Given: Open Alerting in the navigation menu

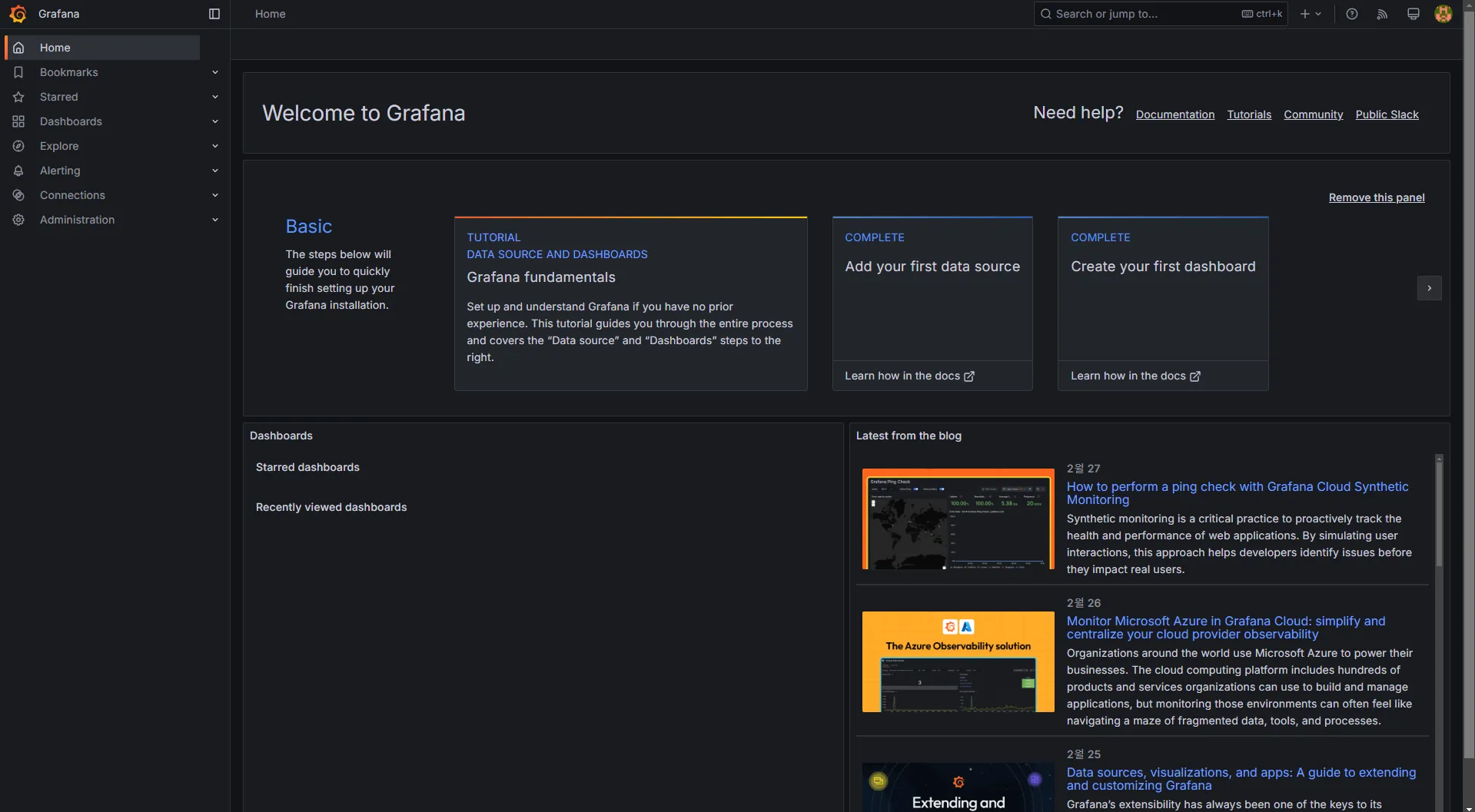Looking at the screenshot, I should pos(60,171).
